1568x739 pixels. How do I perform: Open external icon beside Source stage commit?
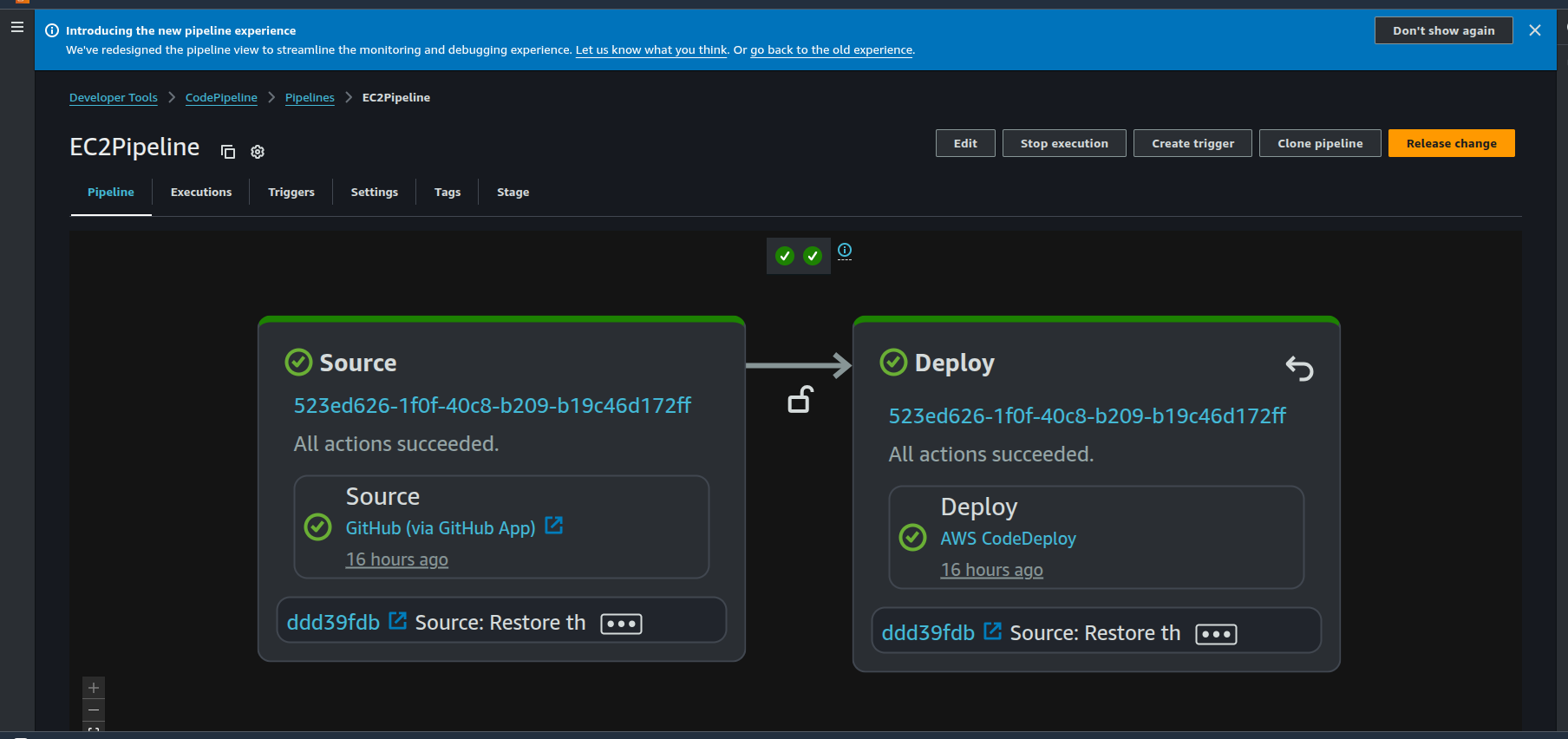point(398,621)
